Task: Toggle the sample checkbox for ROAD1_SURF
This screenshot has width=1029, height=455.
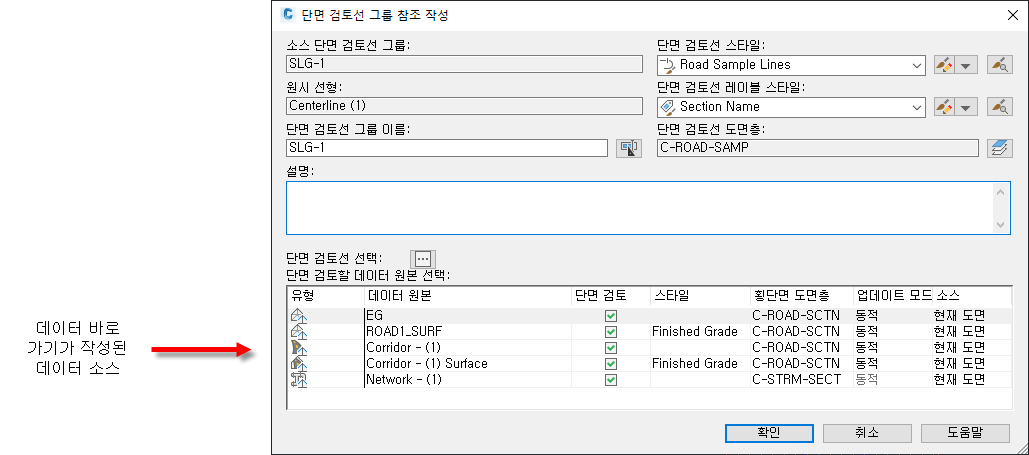Action: [x=611, y=332]
